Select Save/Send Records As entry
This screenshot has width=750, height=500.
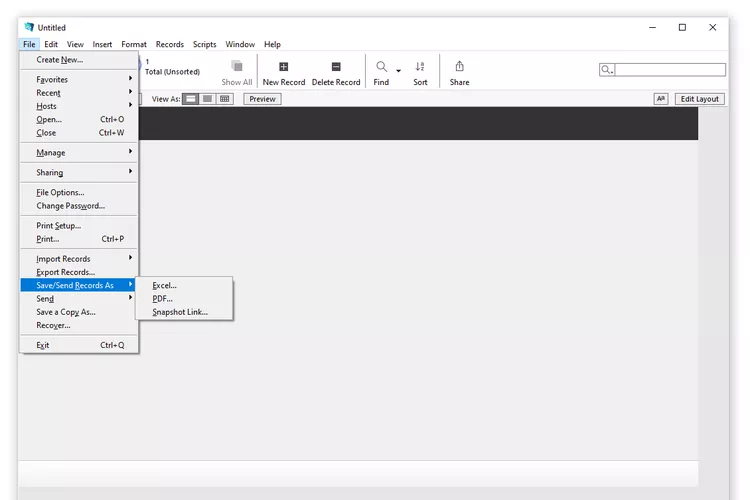coord(79,285)
